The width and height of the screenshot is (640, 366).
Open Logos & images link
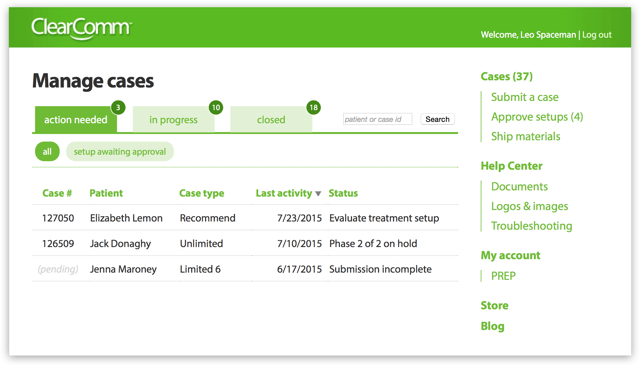(529, 206)
